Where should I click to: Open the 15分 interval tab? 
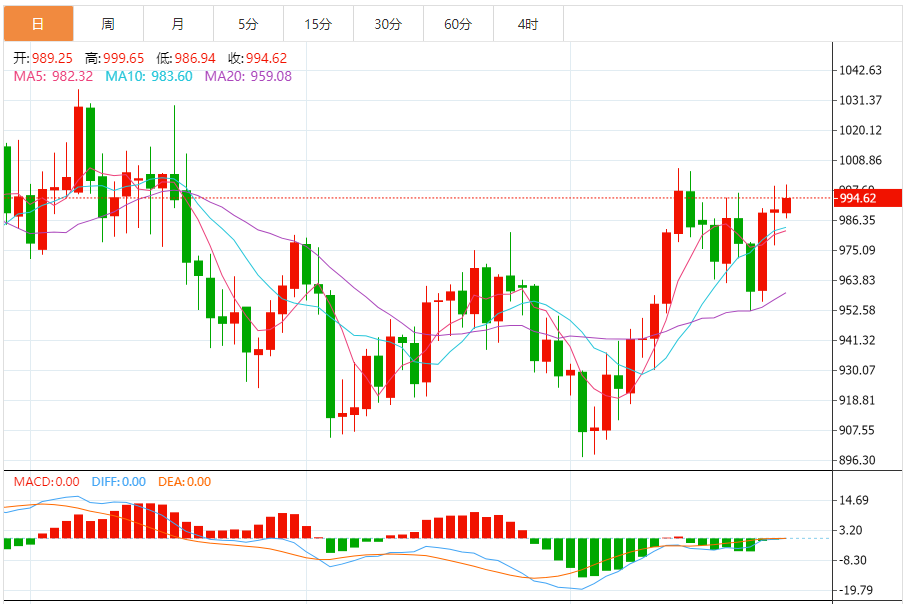[x=318, y=24]
